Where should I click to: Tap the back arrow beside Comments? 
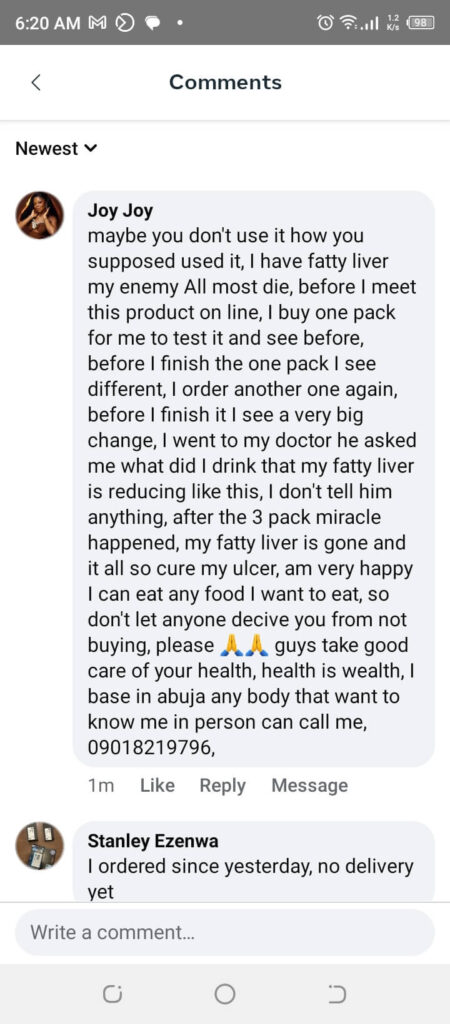(x=36, y=82)
